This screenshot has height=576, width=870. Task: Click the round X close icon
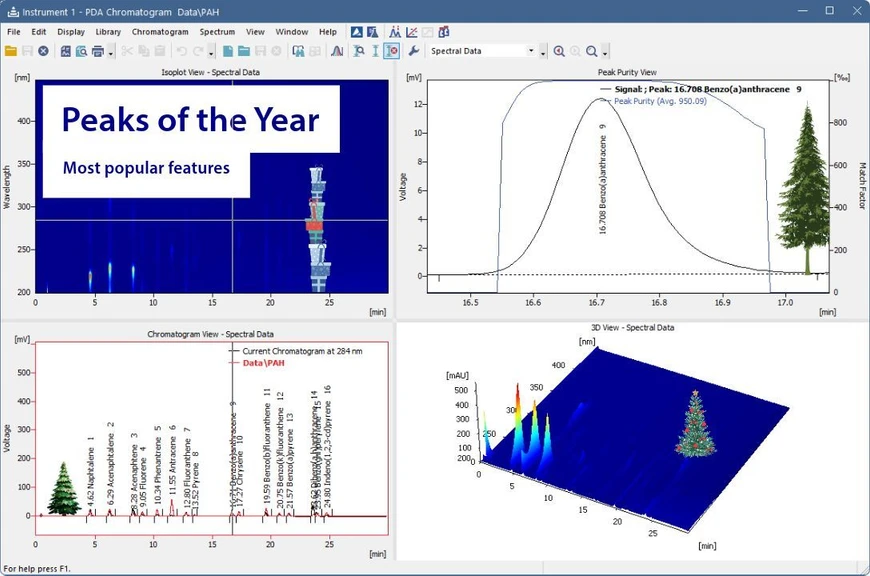click(43, 51)
